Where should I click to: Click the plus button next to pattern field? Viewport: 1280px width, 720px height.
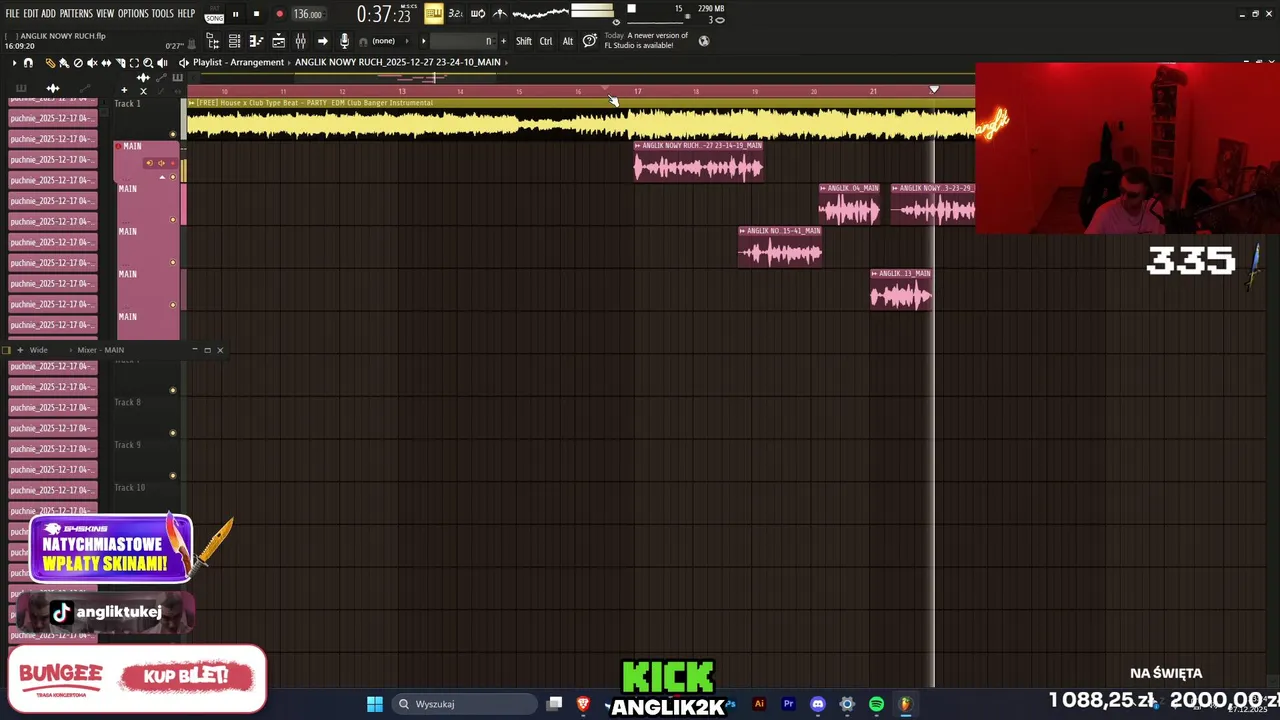tap(503, 41)
